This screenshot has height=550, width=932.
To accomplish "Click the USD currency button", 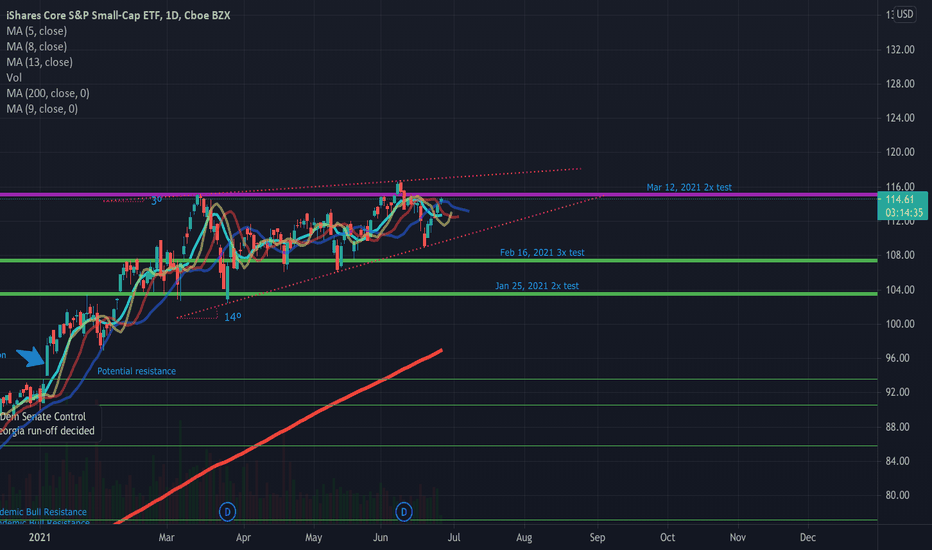I will click(x=905, y=14).
